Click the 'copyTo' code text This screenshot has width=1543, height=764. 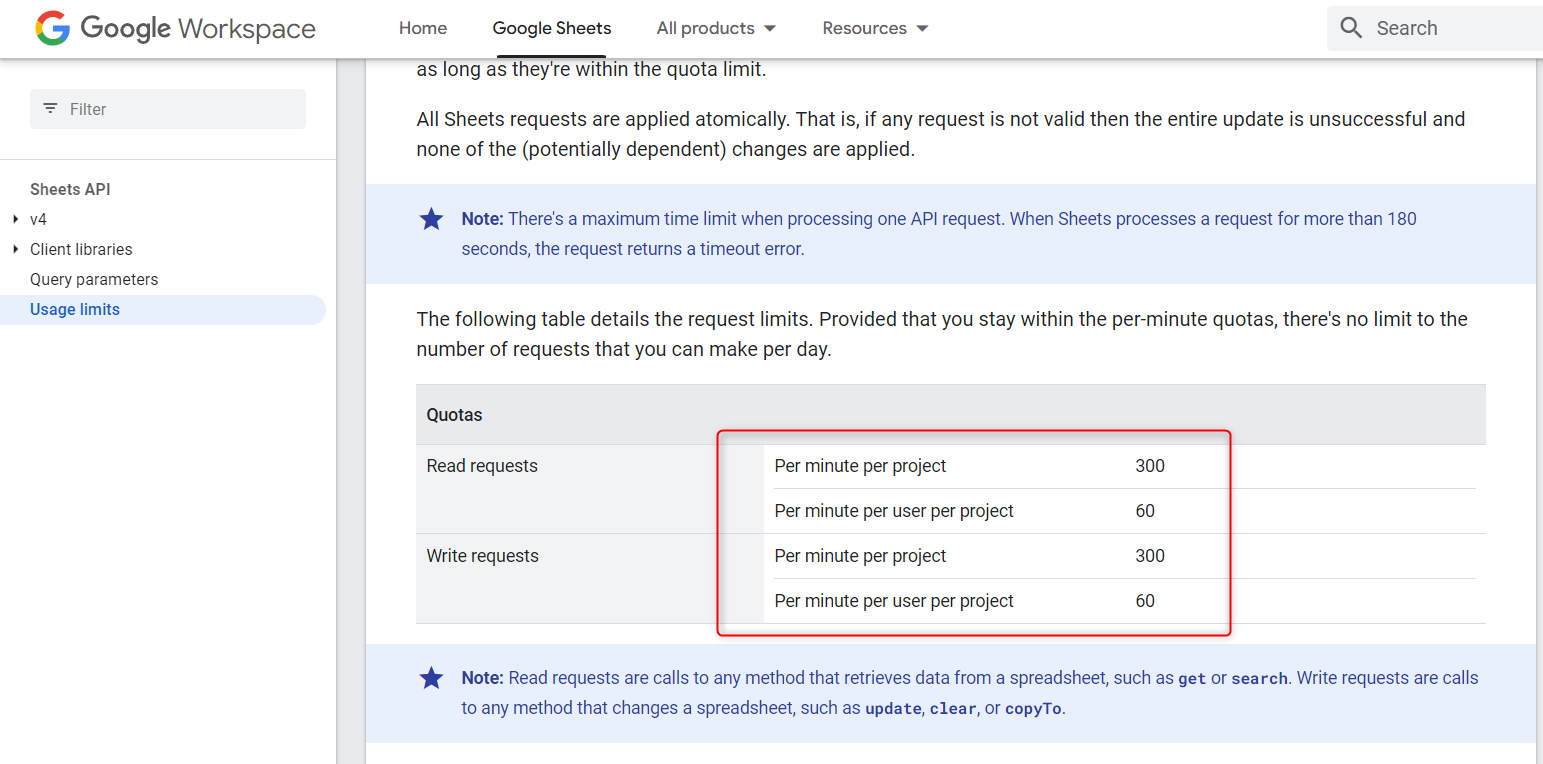coord(1033,709)
